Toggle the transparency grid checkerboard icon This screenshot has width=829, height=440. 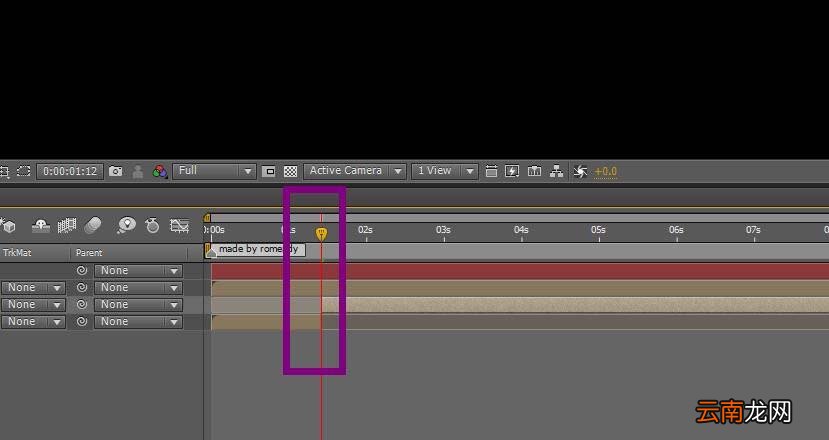[290, 171]
